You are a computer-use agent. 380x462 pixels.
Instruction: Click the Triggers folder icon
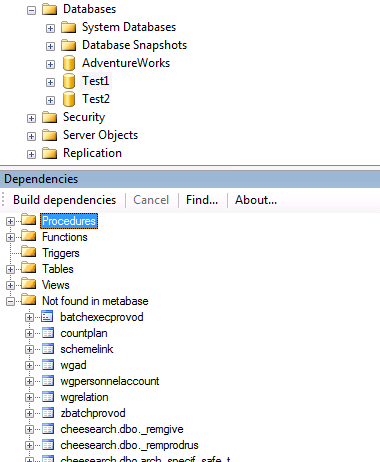coord(29,252)
